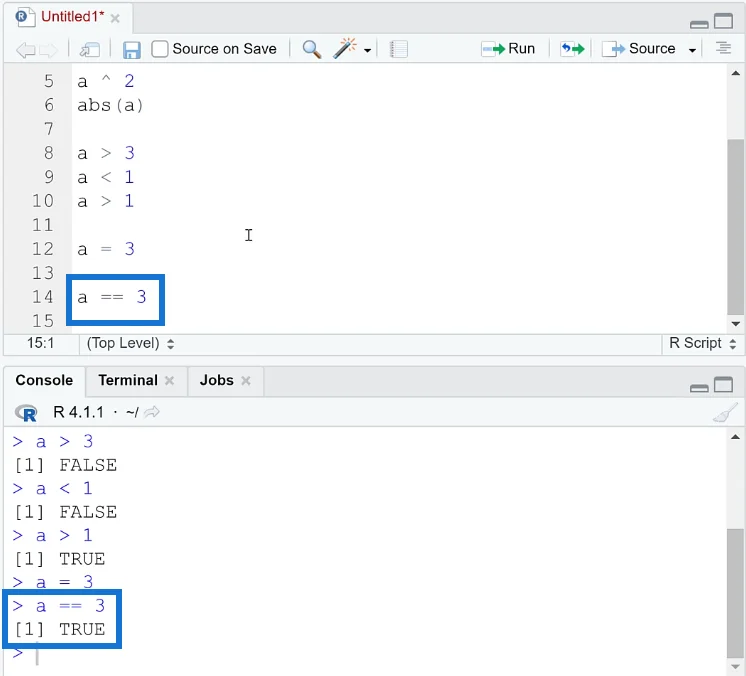
Task: Click the editor vertical scrollbar thumb
Action: 736,226
